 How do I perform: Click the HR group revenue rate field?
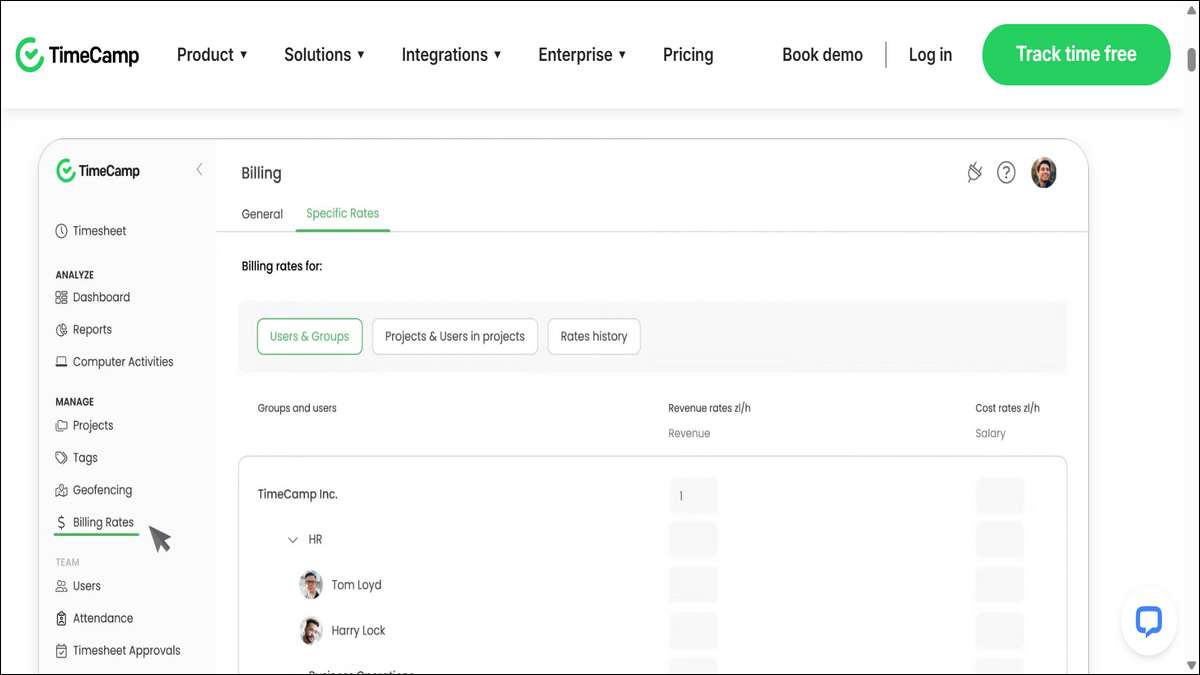(693, 539)
